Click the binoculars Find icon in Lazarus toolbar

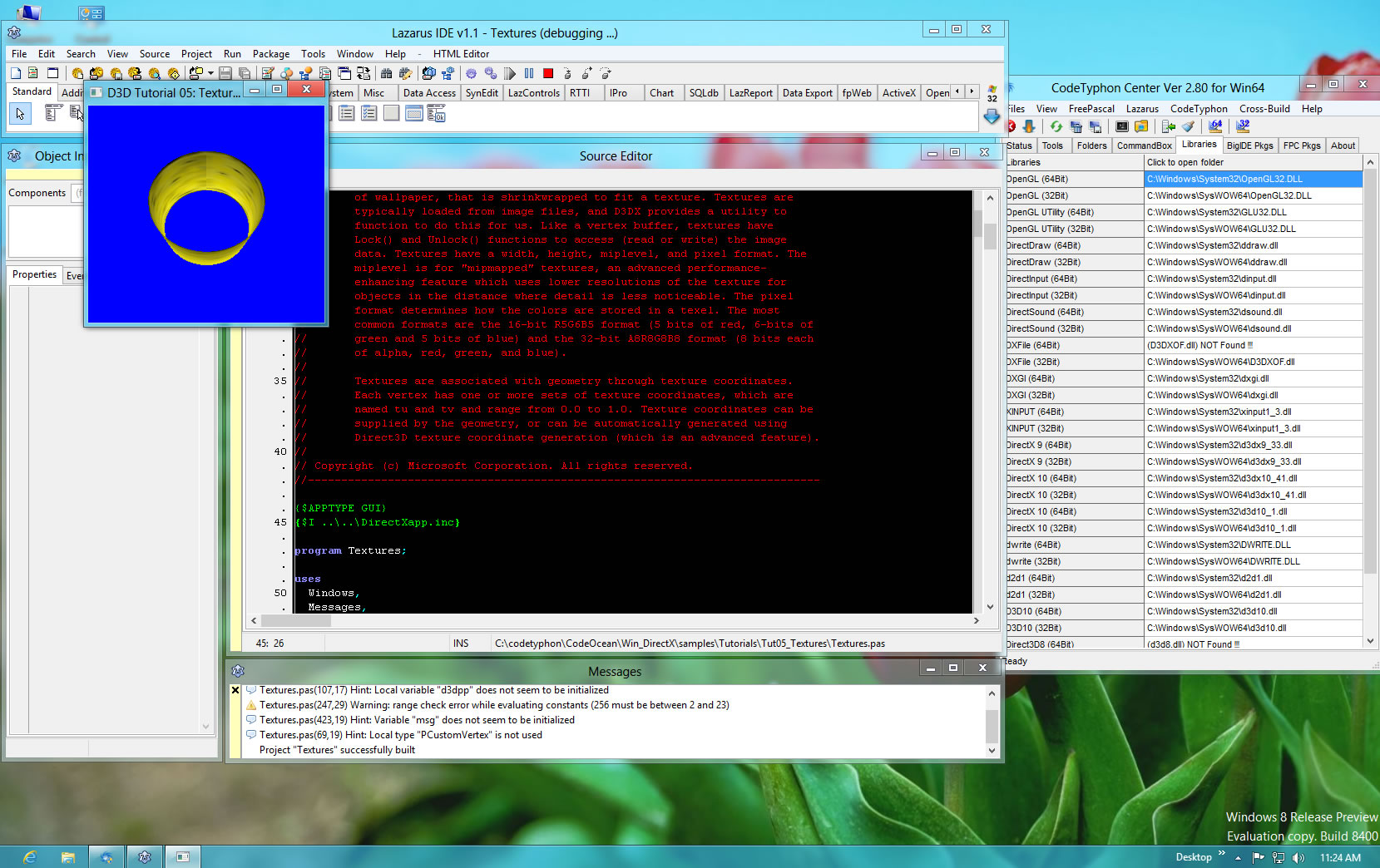tap(386, 73)
